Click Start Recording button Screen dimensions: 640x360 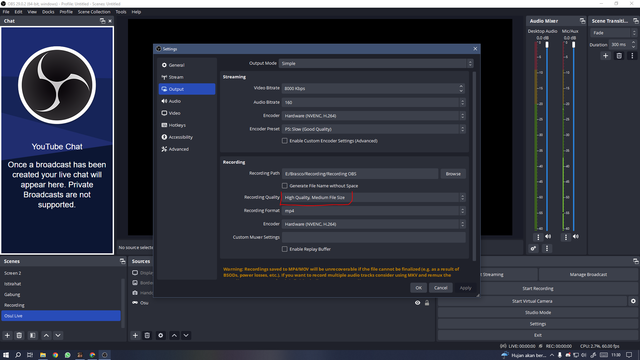(538, 289)
